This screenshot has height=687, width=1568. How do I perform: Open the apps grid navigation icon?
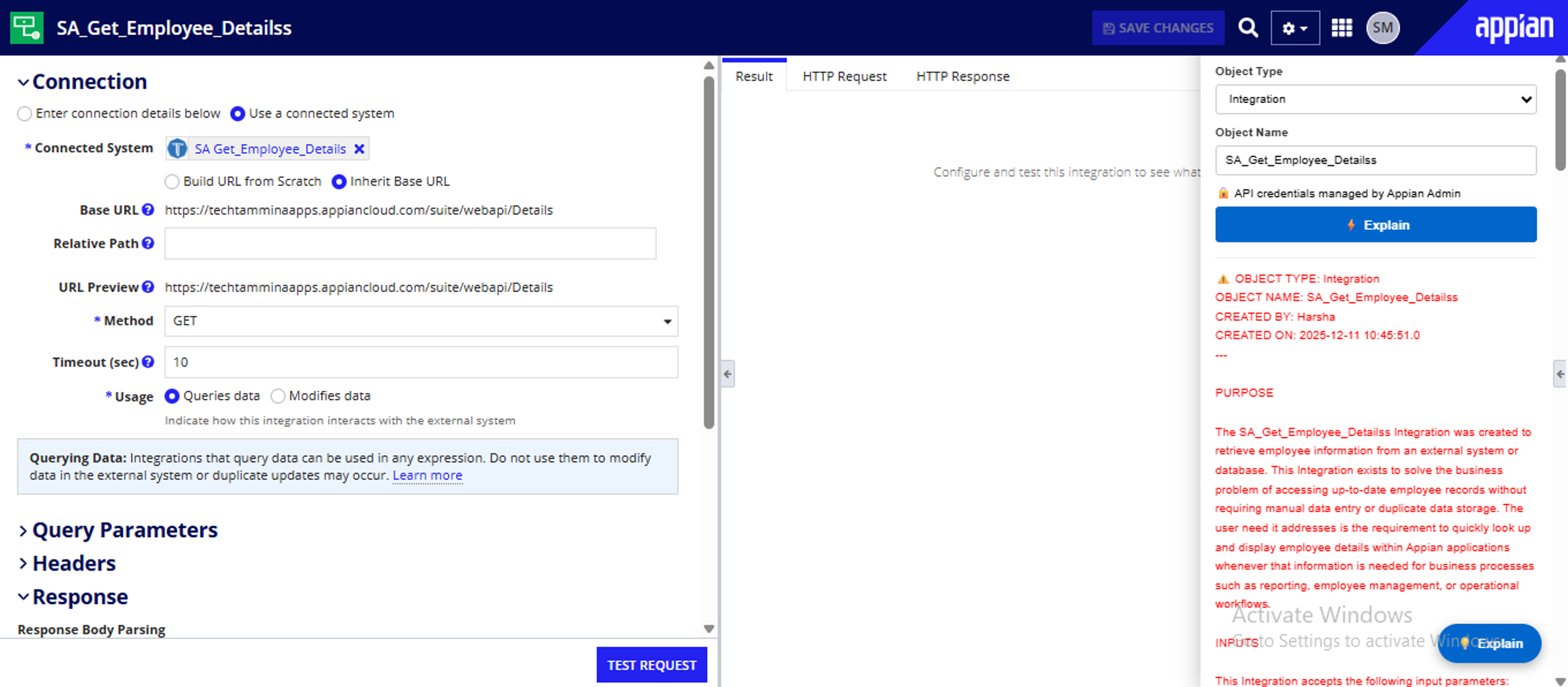coord(1341,28)
